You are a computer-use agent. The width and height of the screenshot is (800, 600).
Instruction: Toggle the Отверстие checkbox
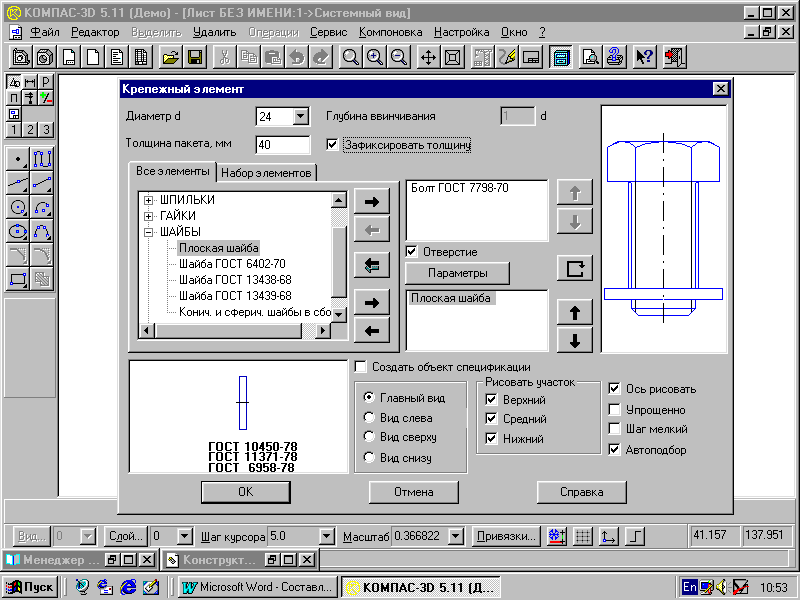pos(411,252)
